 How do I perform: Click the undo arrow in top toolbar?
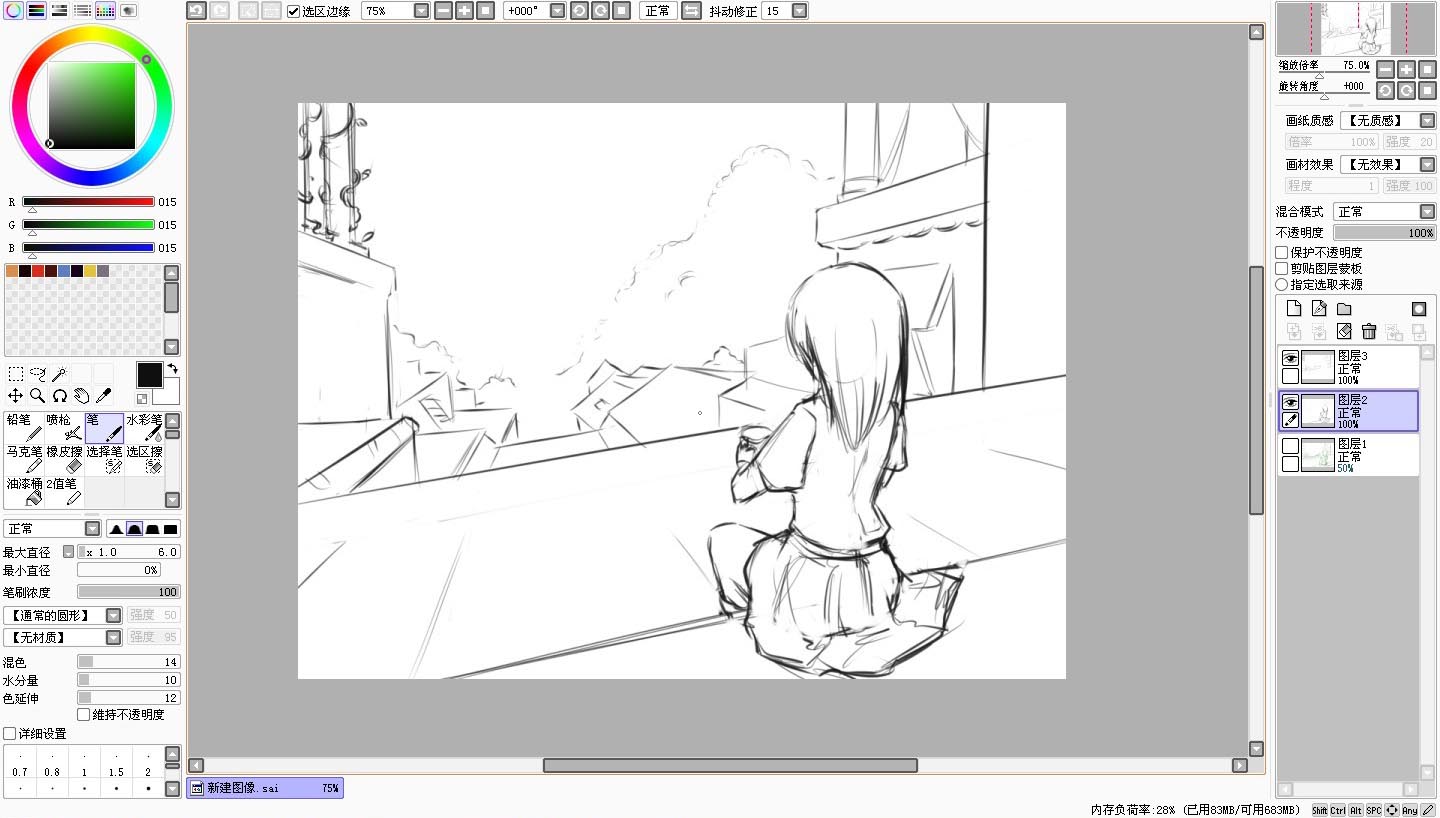(x=196, y=11)
